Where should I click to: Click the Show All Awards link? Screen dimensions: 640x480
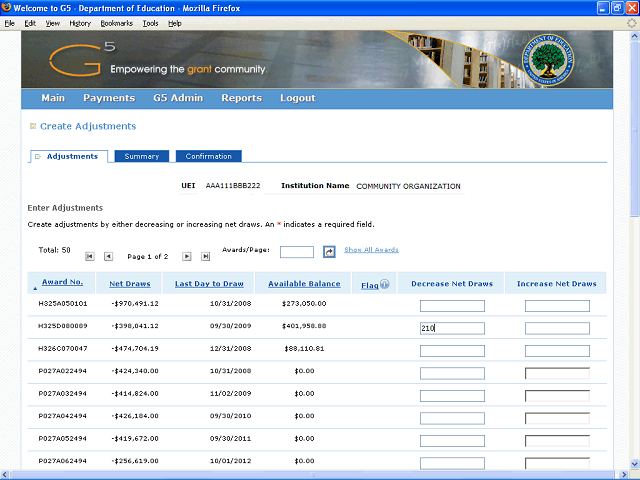point(371,250)
